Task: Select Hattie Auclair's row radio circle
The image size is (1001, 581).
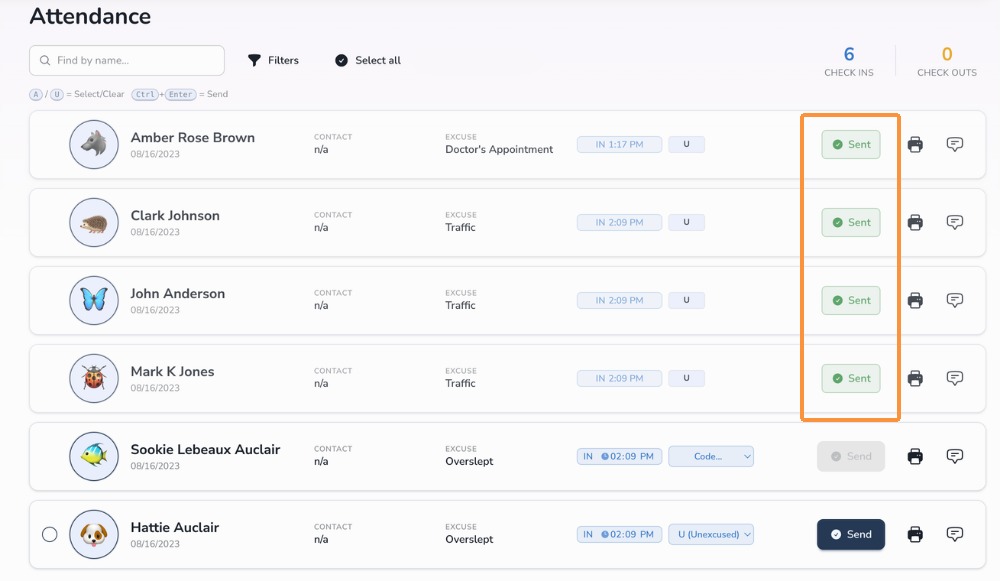Action: [x=50, y=534]
